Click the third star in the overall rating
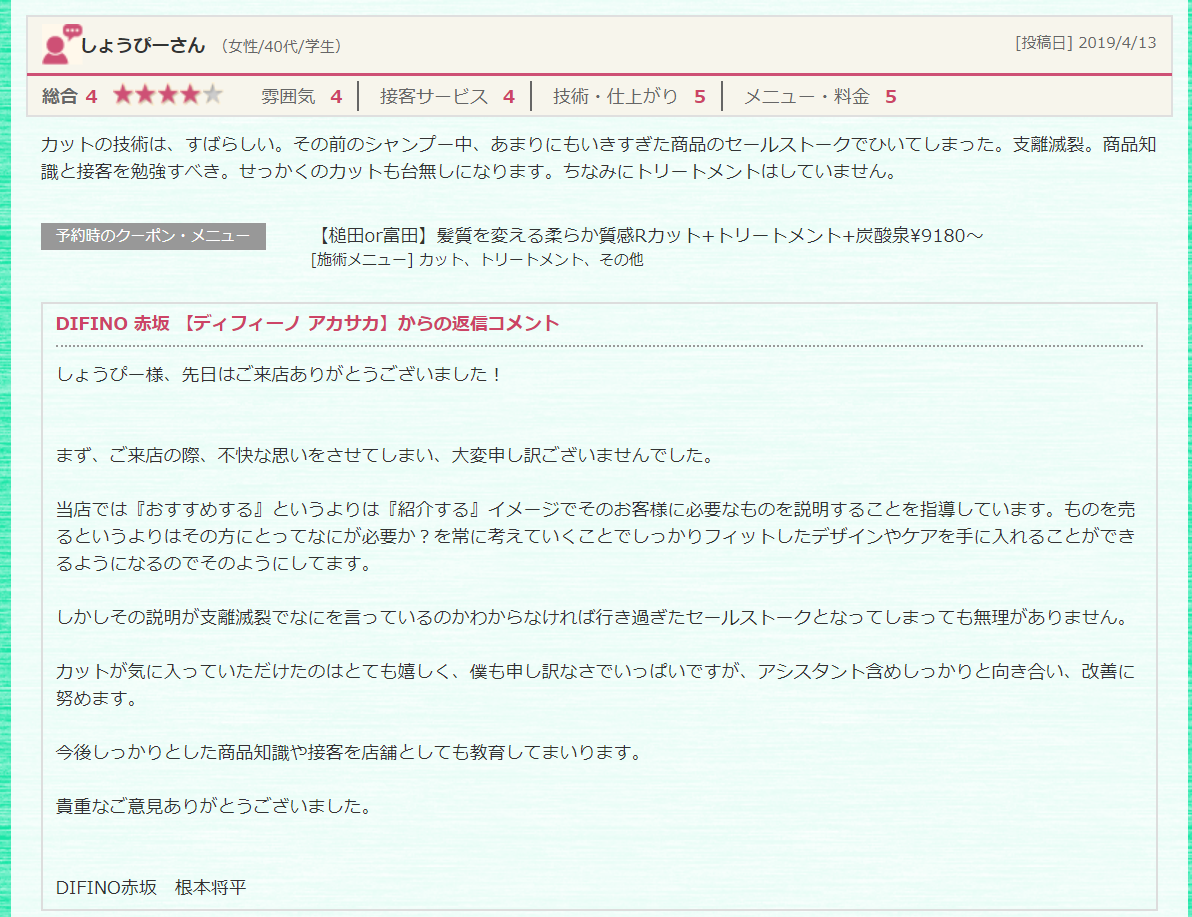 click(168, 96)
